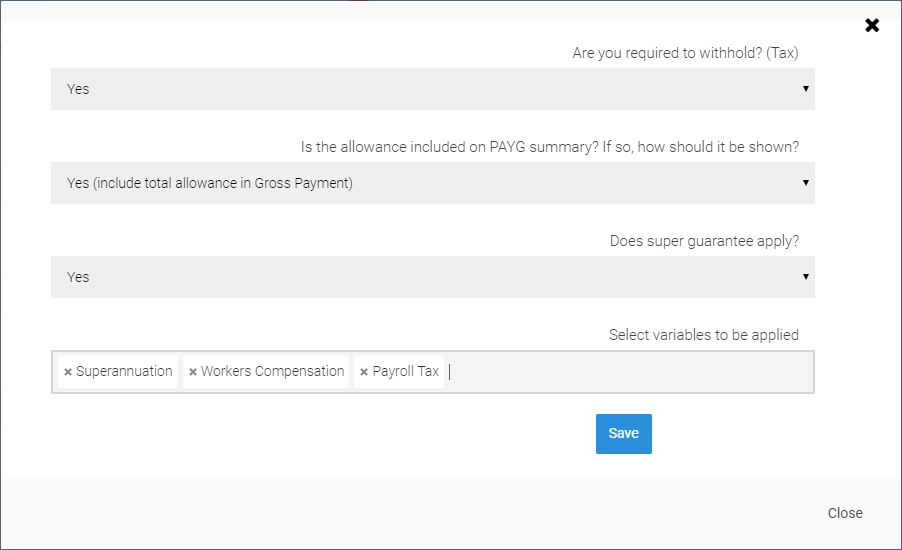
Task: Click the Close text button in footer
Action: (x=845, y=513)
